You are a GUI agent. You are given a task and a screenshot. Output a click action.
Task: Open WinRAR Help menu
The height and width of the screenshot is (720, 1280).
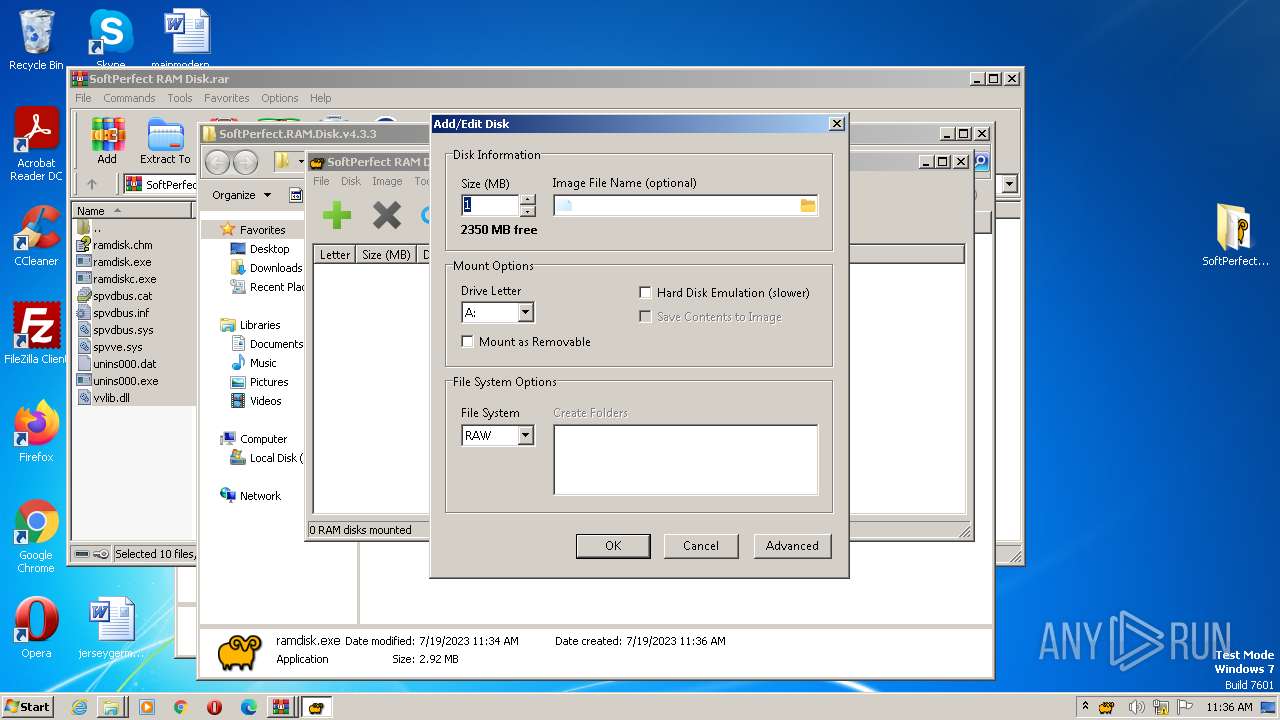click(x=320, y=98)
